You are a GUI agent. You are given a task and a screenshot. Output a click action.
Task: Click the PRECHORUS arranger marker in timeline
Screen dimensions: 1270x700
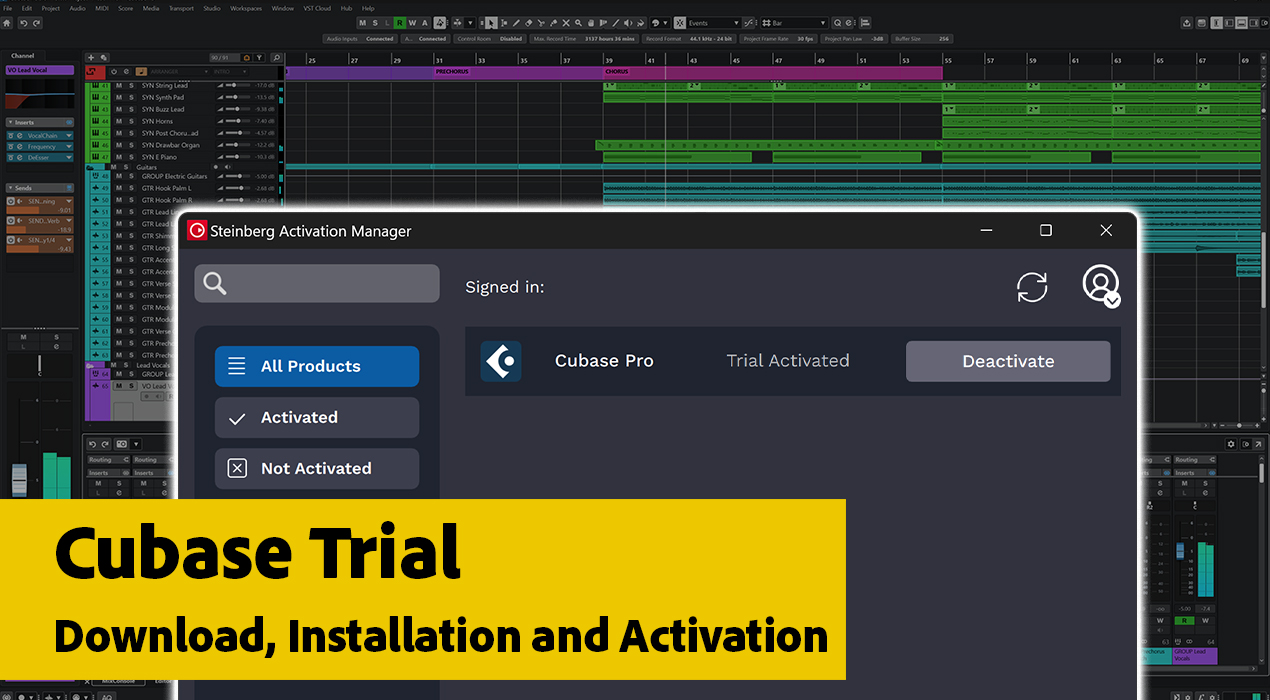click(x=518, y=72)
